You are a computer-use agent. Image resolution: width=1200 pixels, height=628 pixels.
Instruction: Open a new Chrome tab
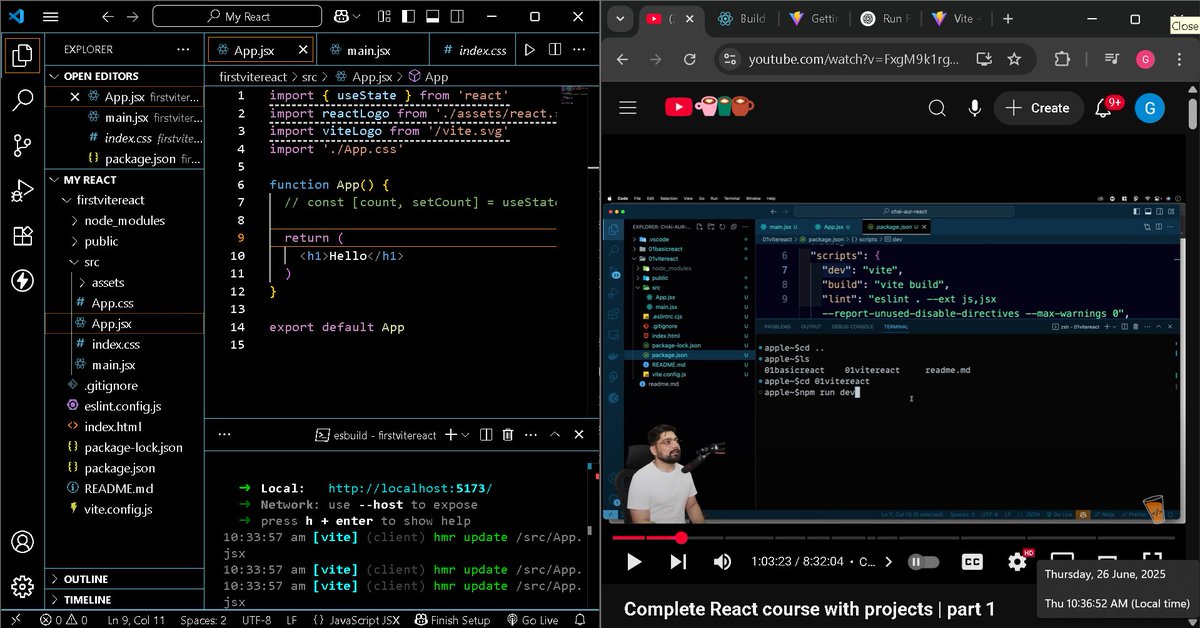1006,19
